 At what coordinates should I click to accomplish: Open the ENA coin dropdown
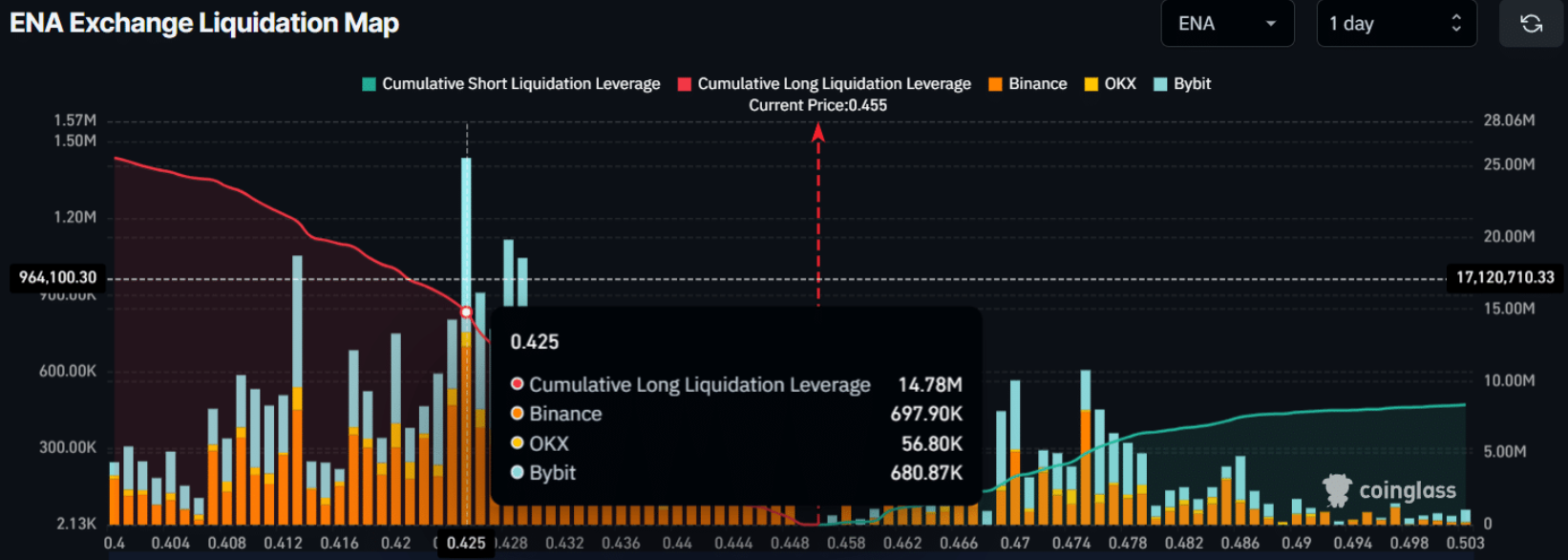pyautogui.click(x=1226, y=24)
